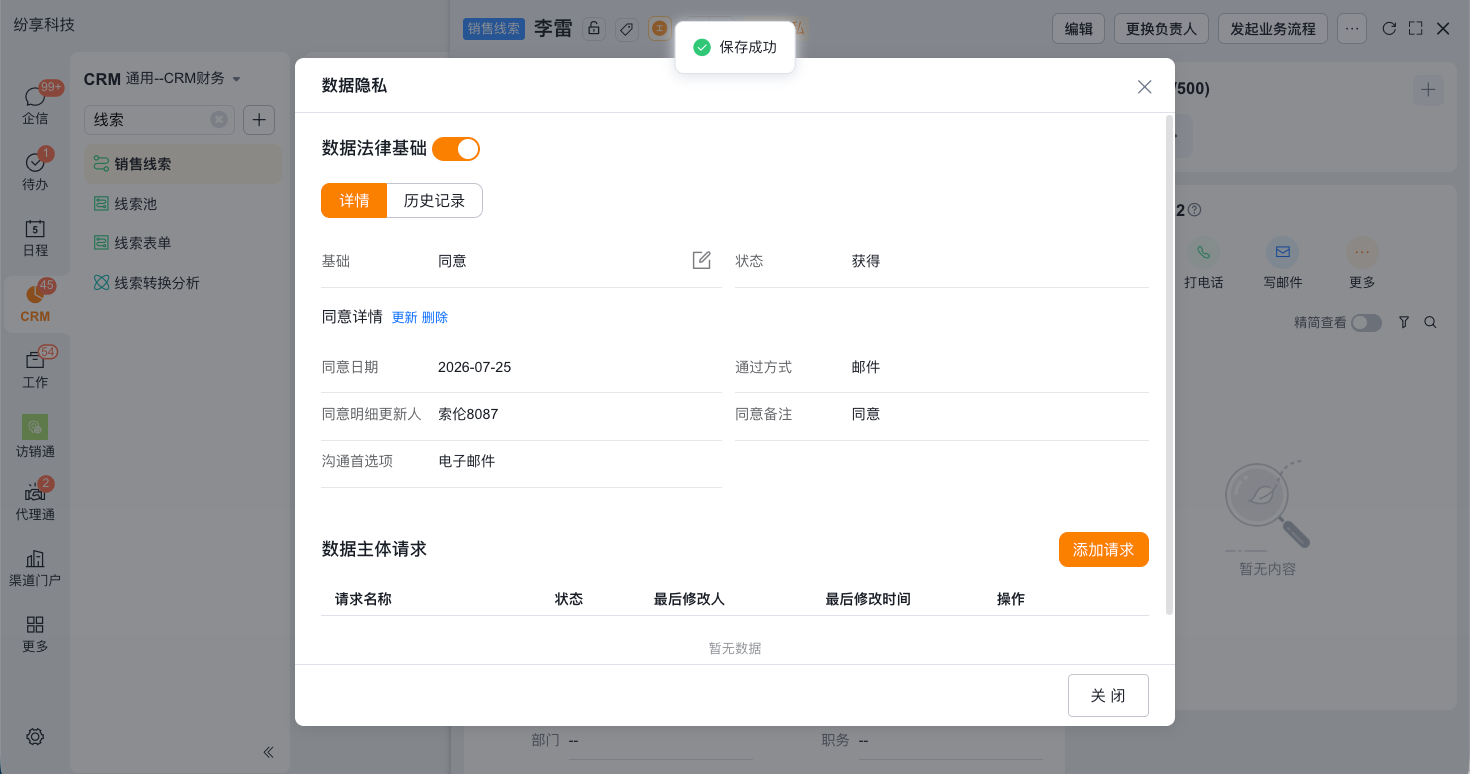This screenshot has width=1470, height=774.
Task: Open the more actions ellipsis button in the header
Action: tap(1352, 28)
